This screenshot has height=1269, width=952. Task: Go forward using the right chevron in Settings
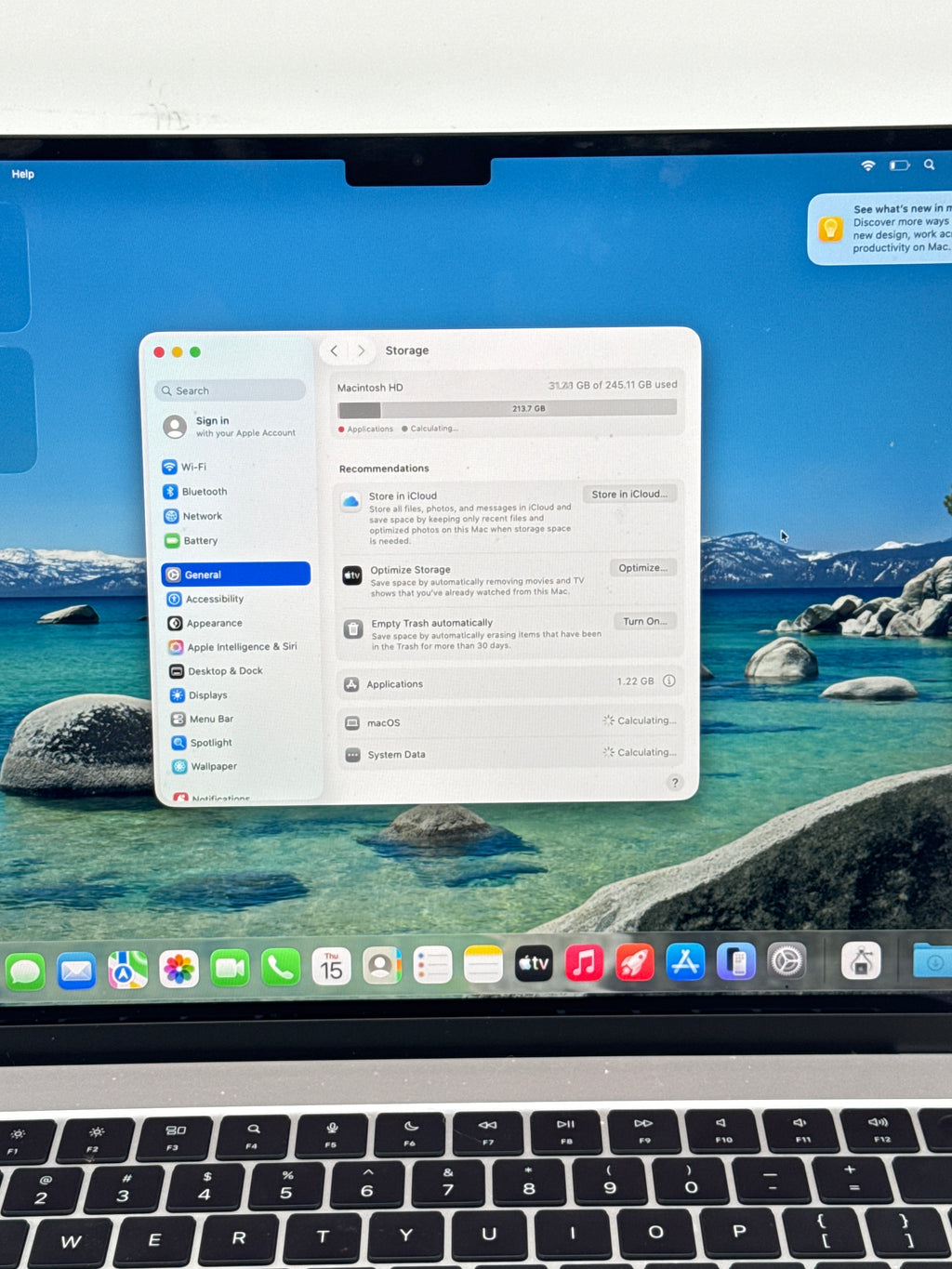[x=361, y=350]
